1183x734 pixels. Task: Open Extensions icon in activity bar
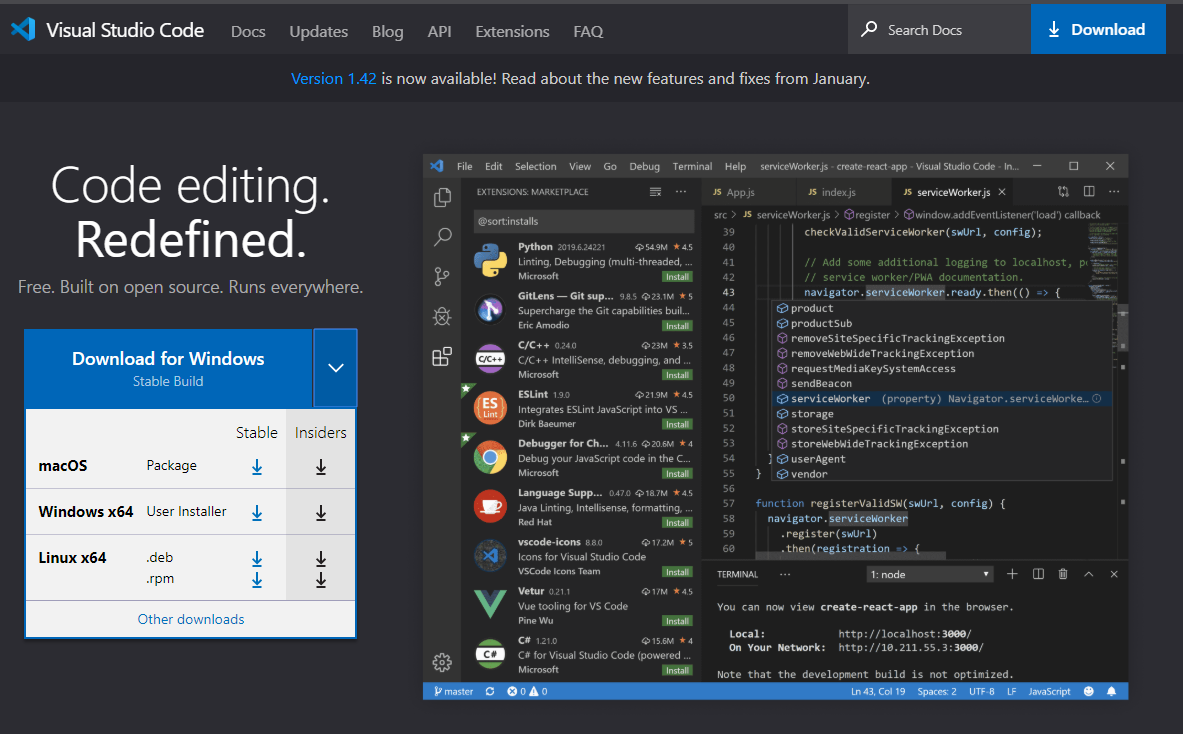(442, 356)
